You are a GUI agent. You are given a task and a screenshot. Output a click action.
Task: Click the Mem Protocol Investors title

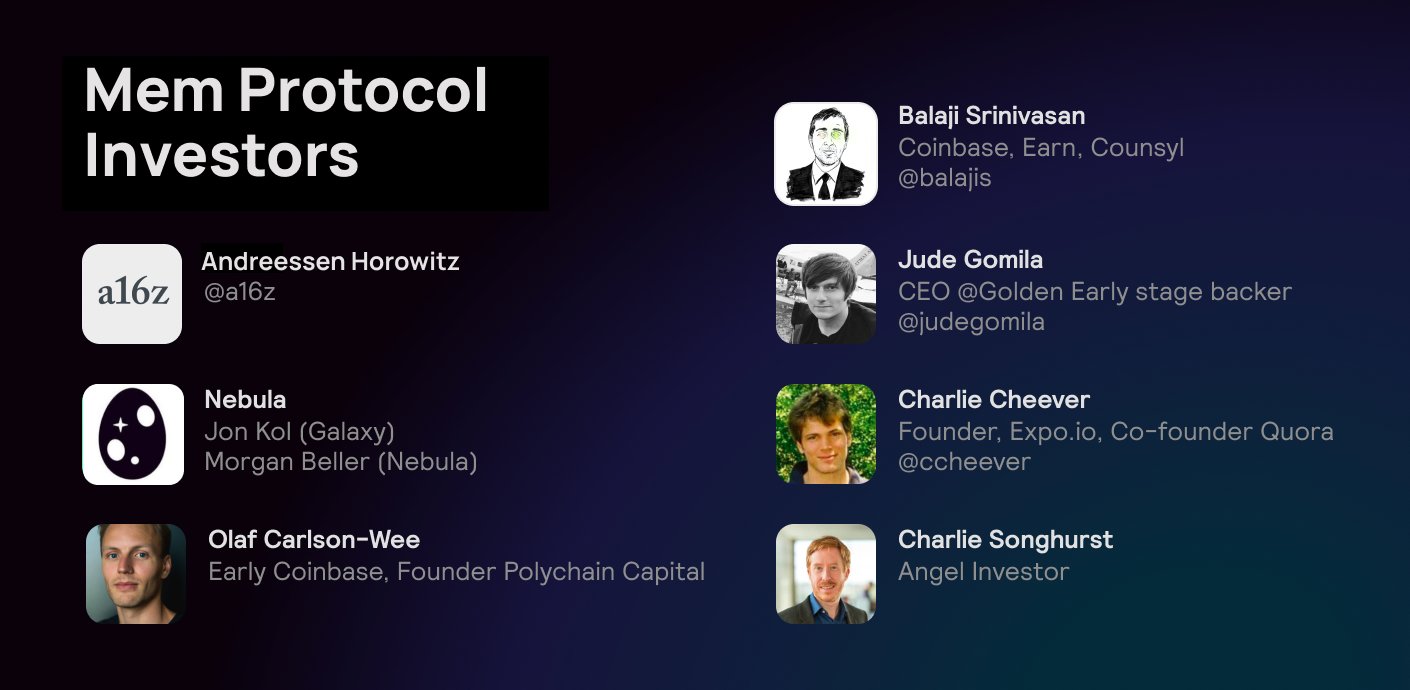[x=286, y=123]
